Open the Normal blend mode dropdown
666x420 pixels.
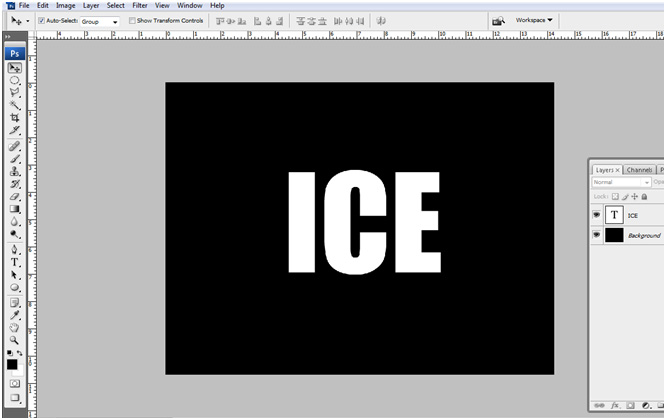click(621, 182)
